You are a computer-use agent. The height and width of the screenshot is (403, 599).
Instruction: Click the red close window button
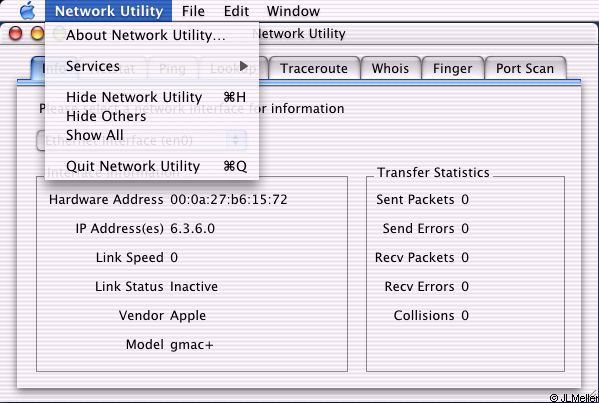click(15, 34)
